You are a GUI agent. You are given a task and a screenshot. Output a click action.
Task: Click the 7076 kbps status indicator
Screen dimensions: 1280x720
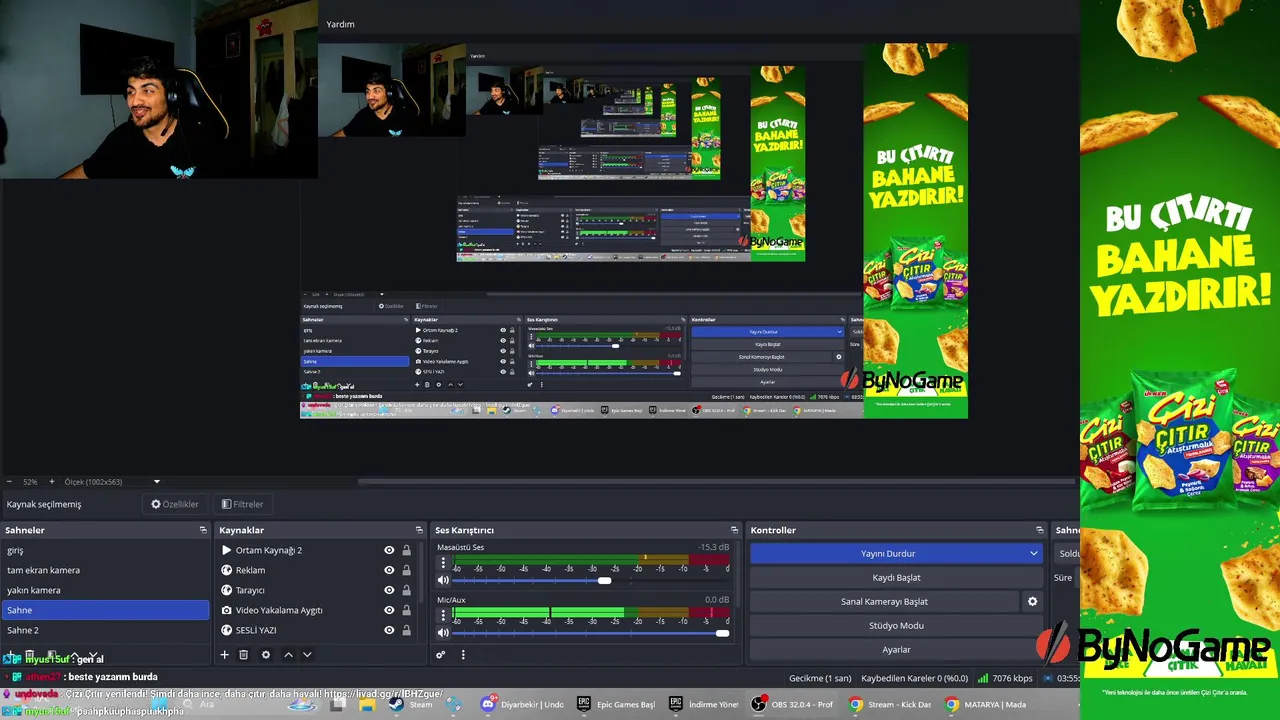tap(1005, 678)
